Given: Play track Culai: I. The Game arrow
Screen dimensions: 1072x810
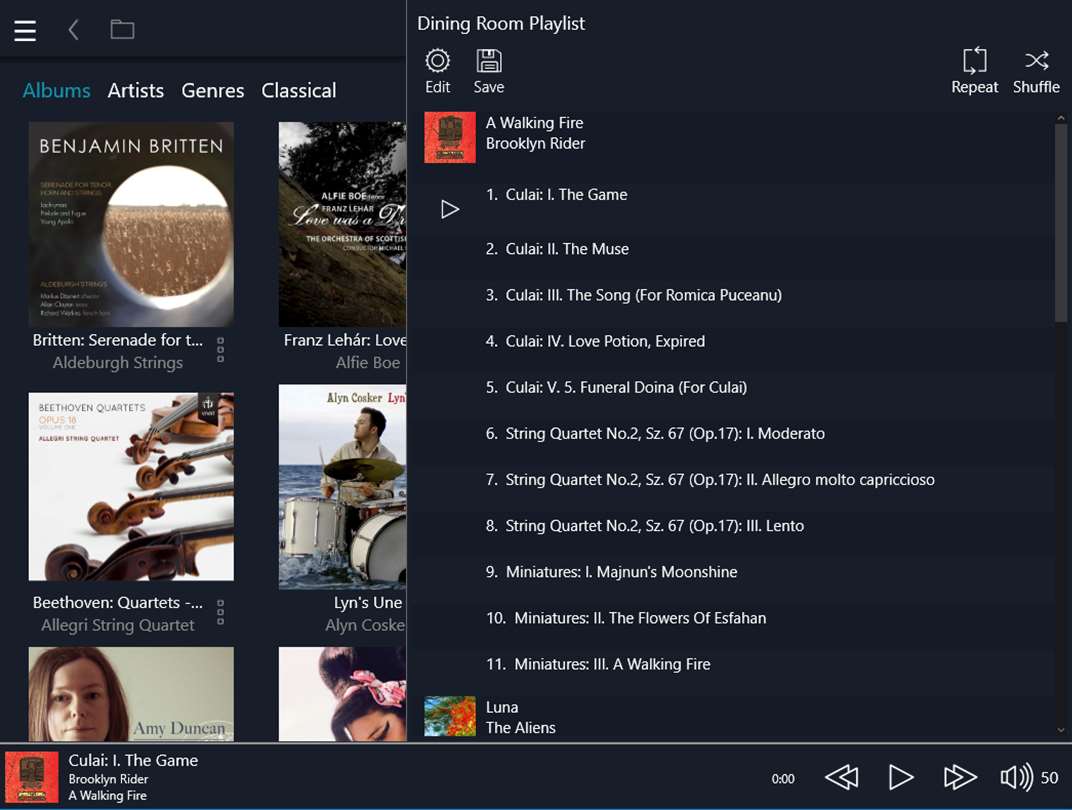Looking at the screenshot, I should (x=450, y=209).
